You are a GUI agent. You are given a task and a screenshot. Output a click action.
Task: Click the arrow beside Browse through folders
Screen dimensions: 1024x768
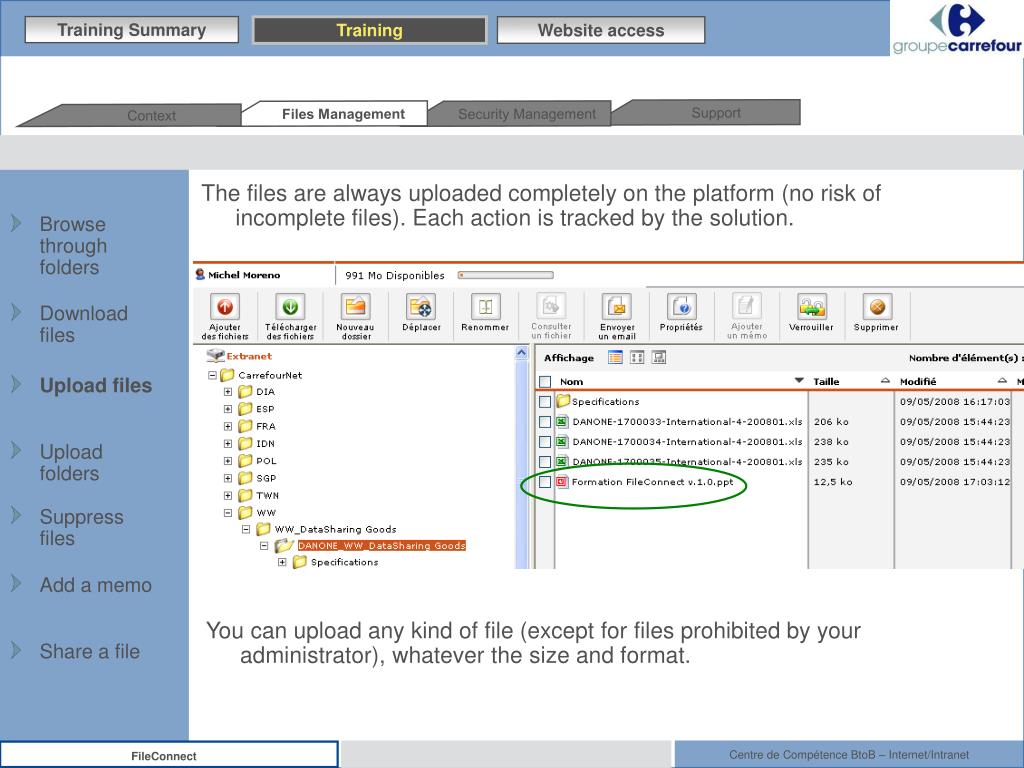(x=16, y=223)
